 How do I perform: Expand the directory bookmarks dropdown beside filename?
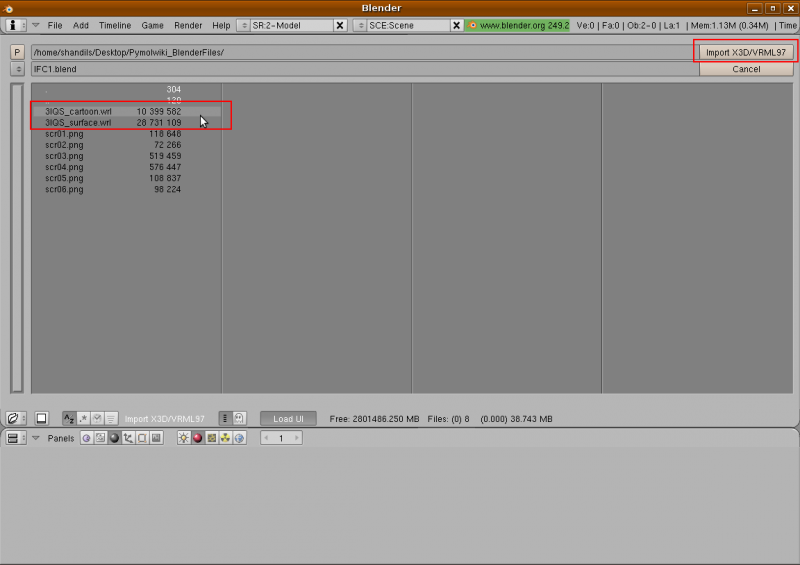(17, 69)
